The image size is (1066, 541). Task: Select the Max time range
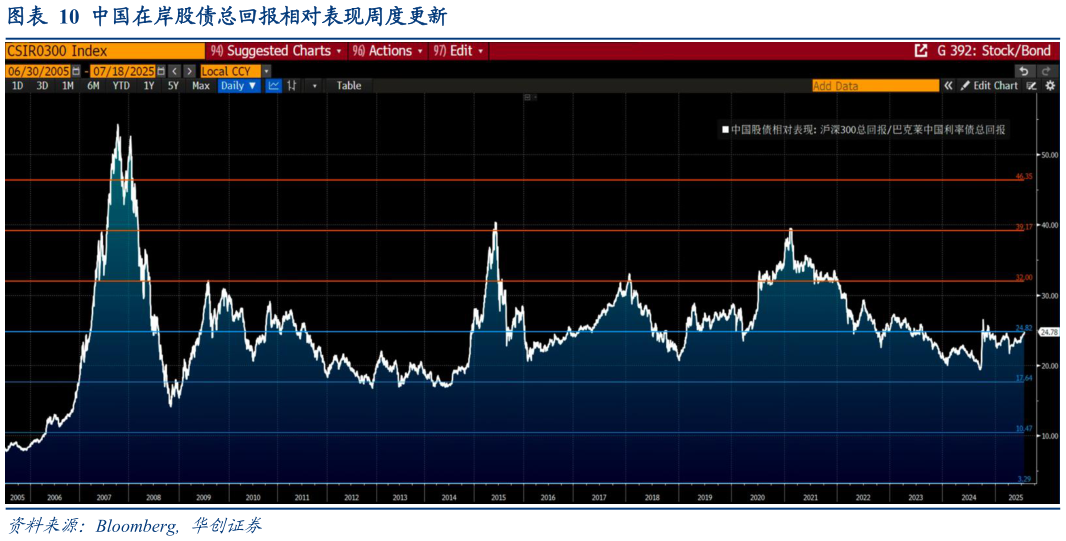coord(201,86)
